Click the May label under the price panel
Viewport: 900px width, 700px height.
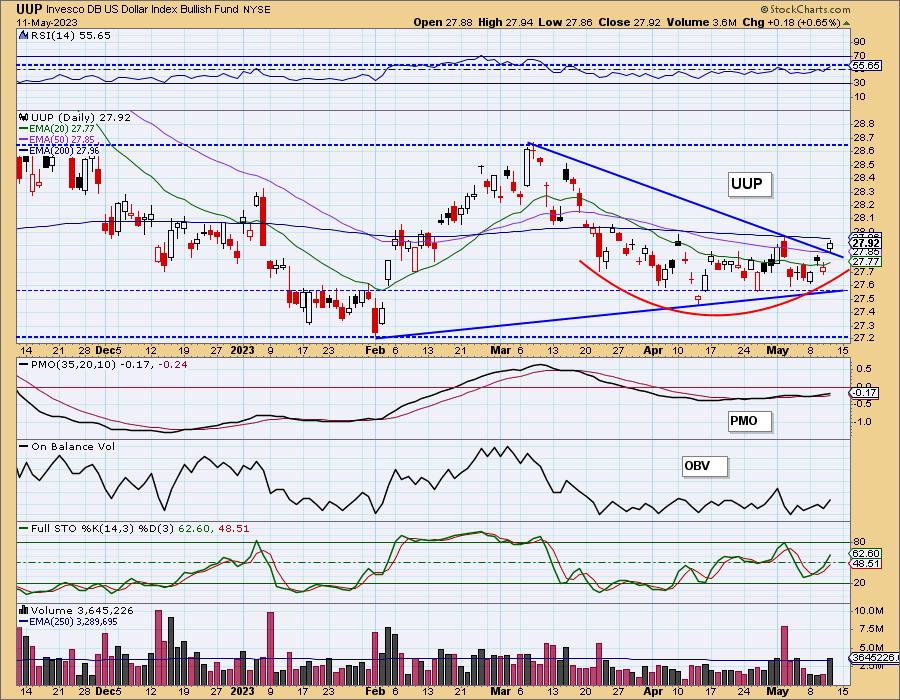778,350
